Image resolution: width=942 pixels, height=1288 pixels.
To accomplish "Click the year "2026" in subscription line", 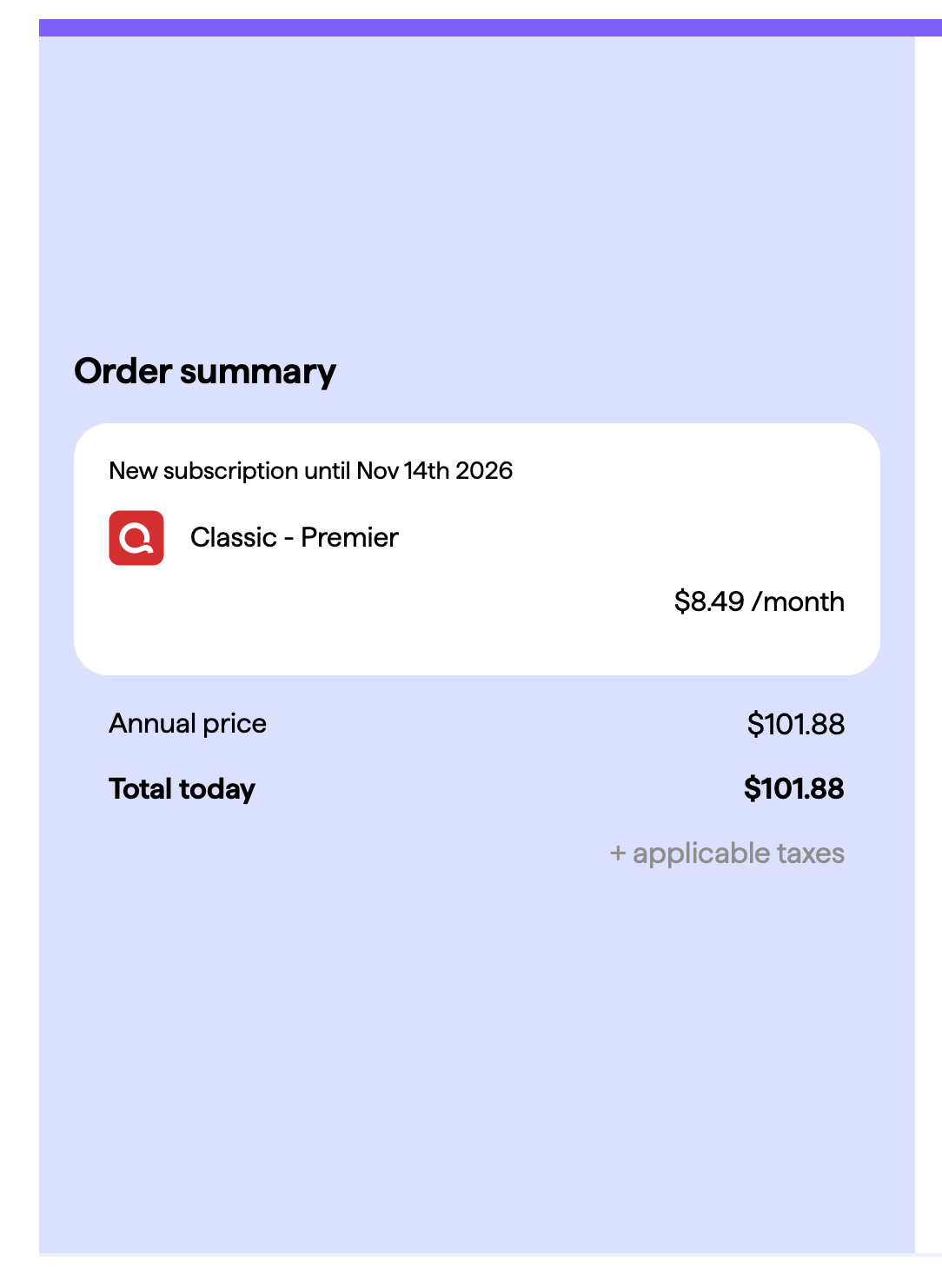I will pyautogui.click(x=484, y=471).
